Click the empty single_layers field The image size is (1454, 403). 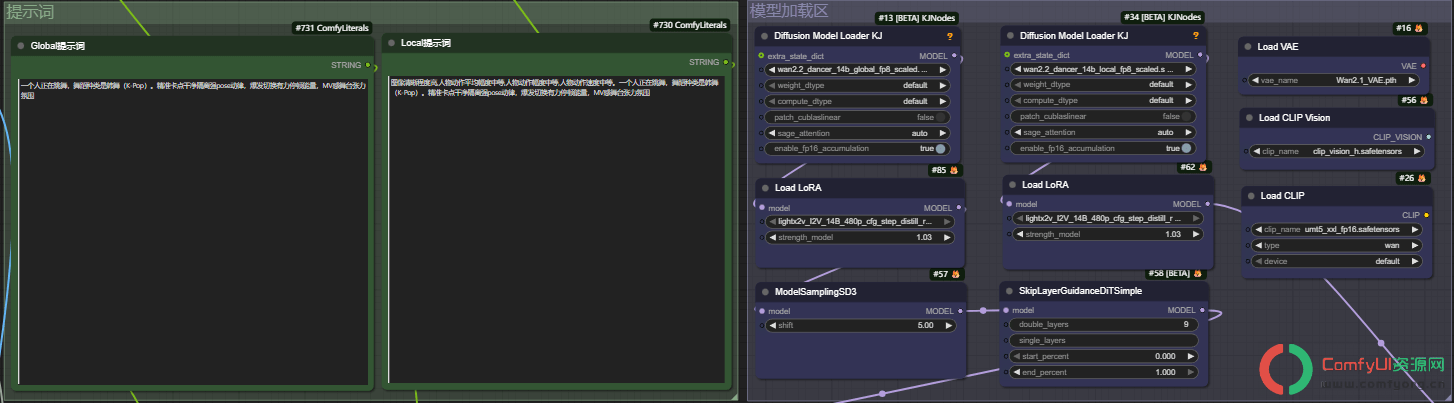[x=1103, y=341]
